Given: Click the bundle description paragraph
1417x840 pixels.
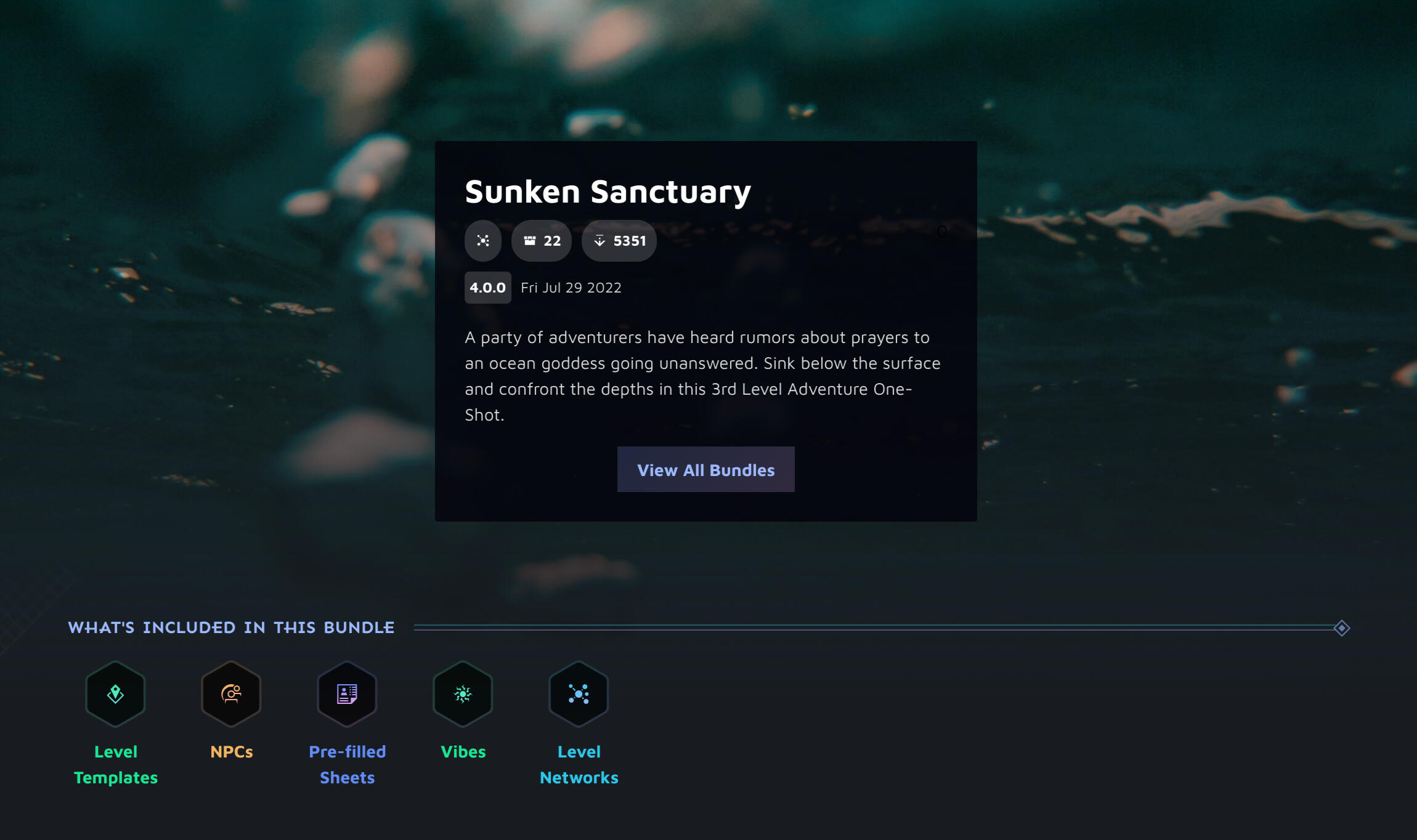Looking at the screenshot, I should [x=702, y=376].
